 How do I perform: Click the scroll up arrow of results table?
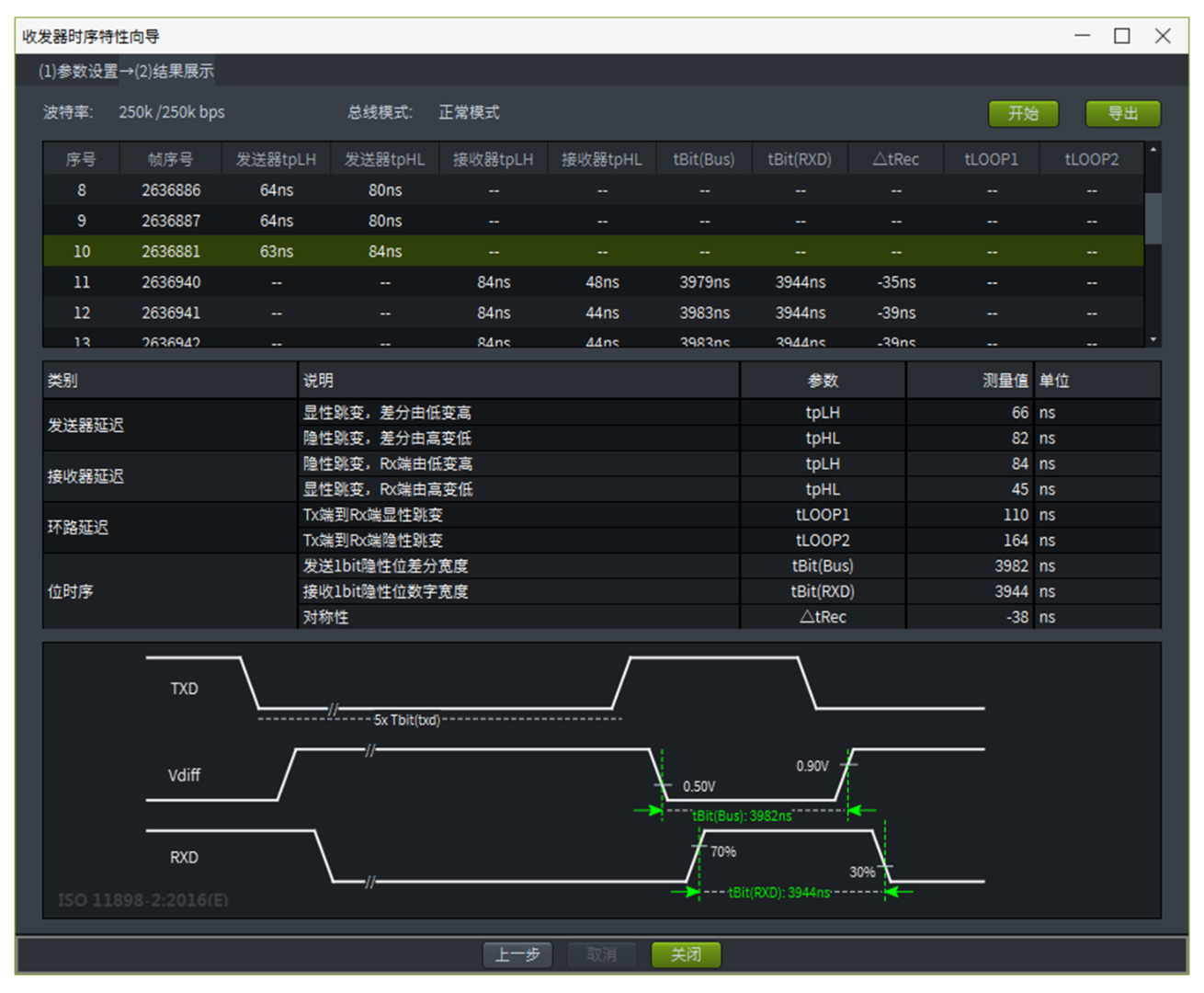1153,149
